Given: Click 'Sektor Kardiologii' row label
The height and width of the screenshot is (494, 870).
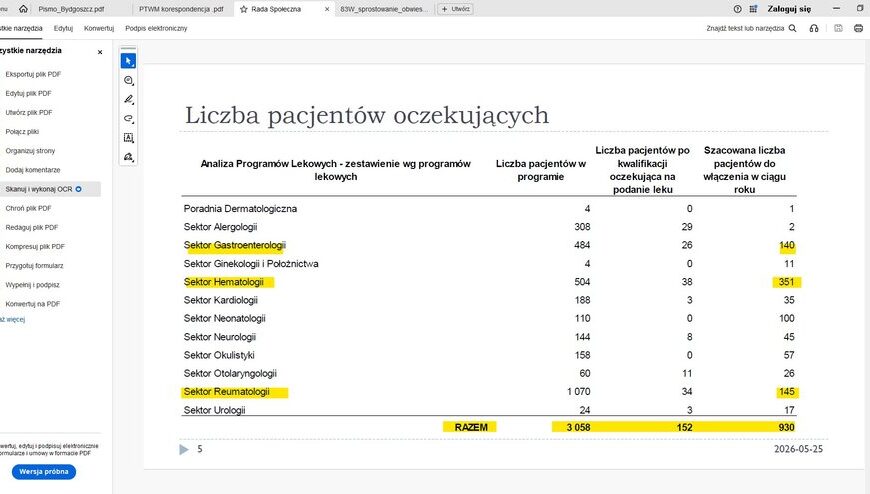Looking at the screenshot, I should pyautogui.click(x=221, y=300).
